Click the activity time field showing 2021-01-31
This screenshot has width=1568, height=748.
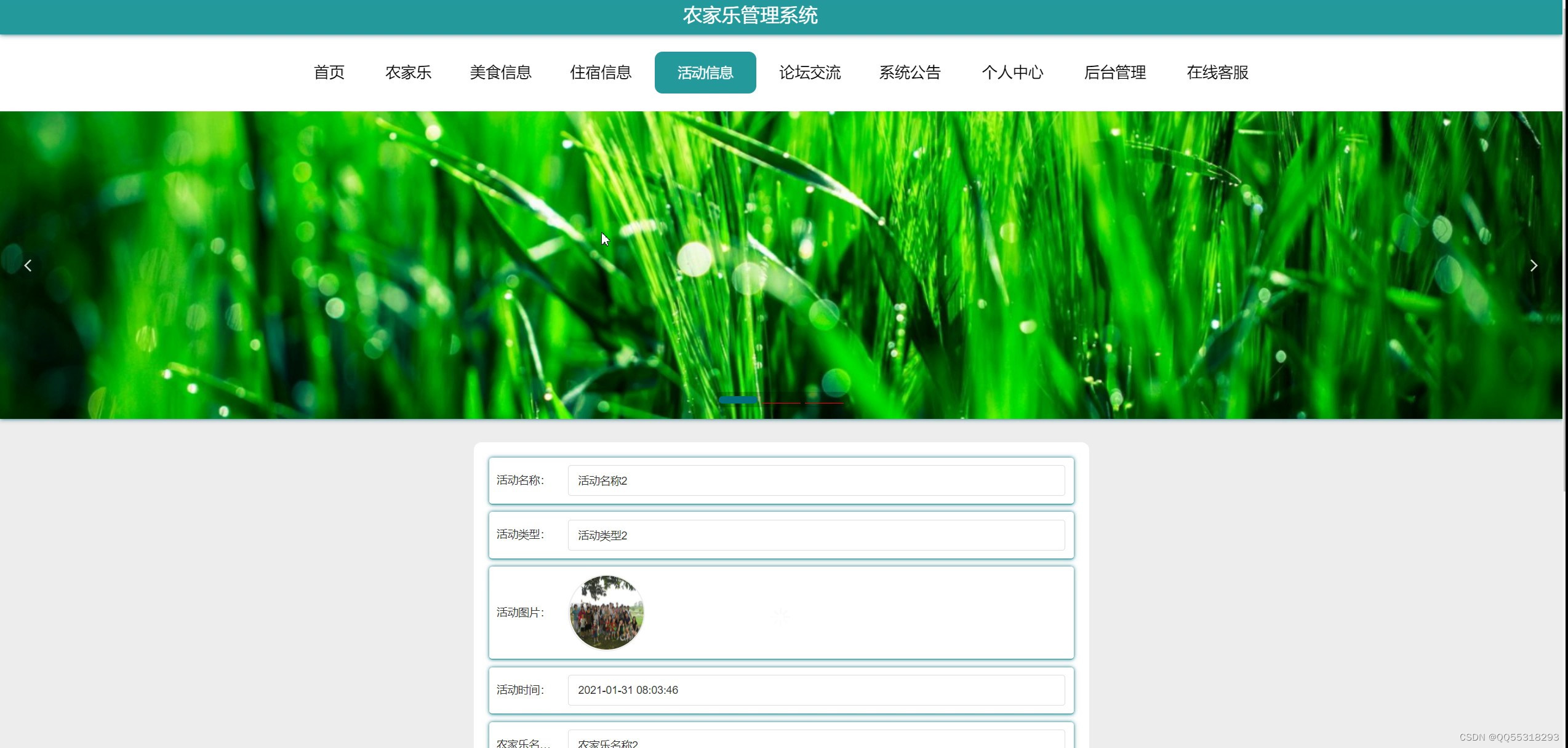816,690
